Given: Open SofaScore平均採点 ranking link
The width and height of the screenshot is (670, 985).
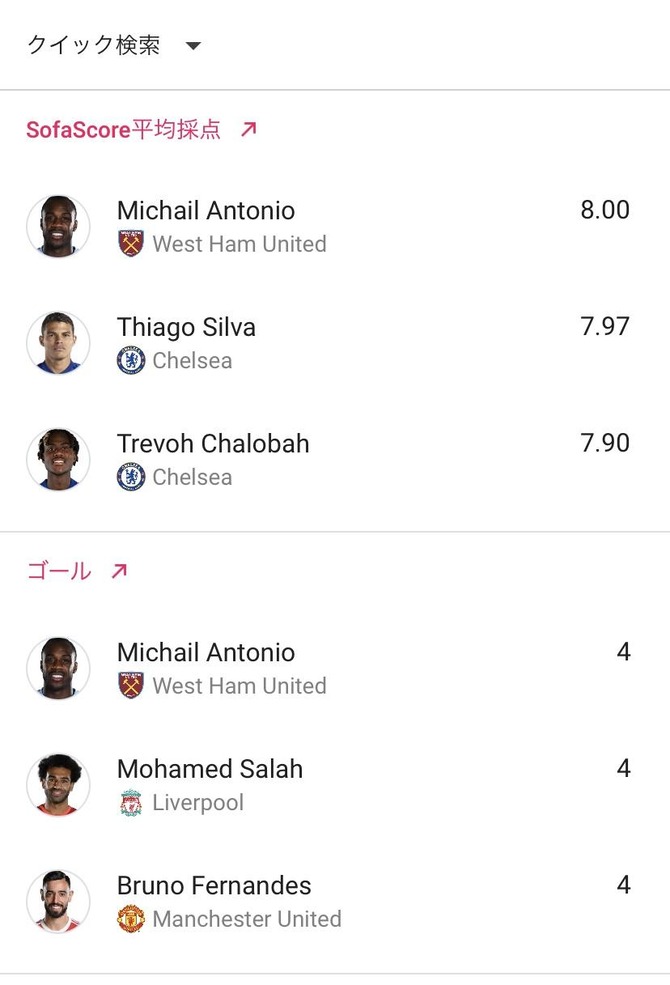Looking at the screenshot, I should (x=123, y=129).
